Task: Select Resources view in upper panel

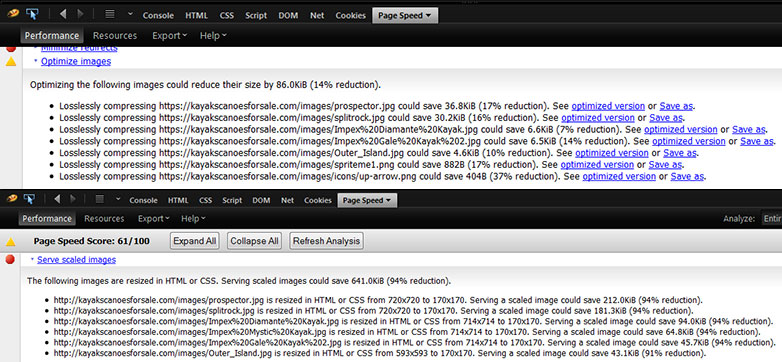Action: [115, 35]
